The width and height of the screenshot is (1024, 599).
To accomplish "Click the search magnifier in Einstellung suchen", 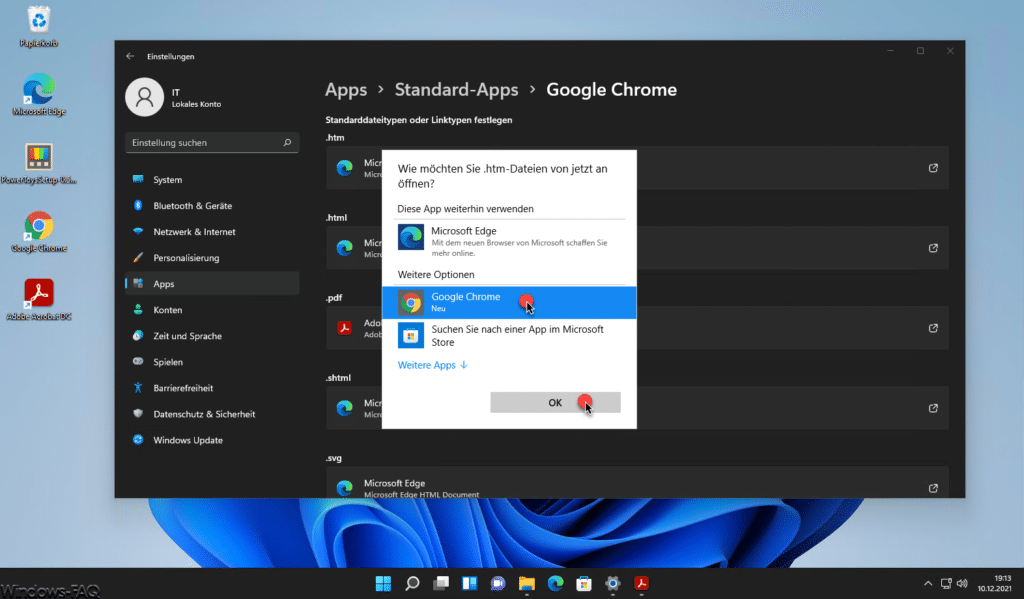I will [x=287, y=142].
